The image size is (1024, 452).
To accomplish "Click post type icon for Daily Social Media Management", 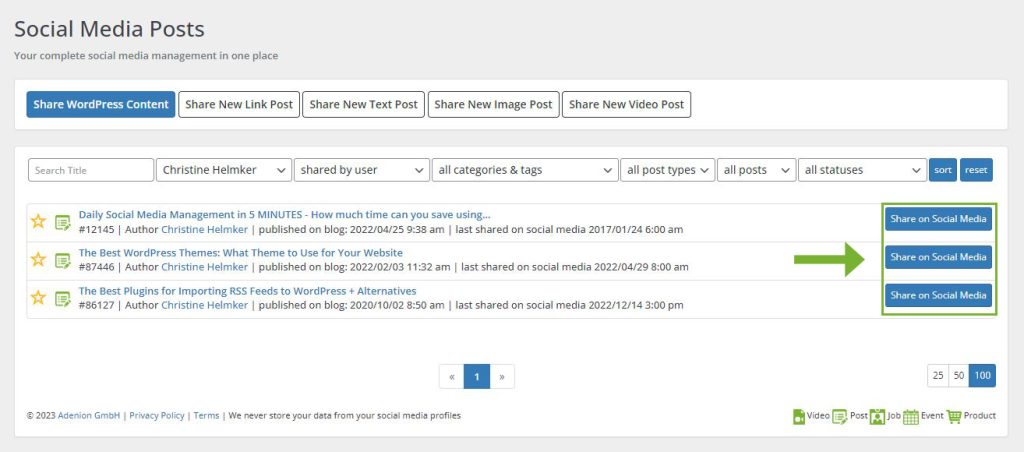I will click(63, 222).
